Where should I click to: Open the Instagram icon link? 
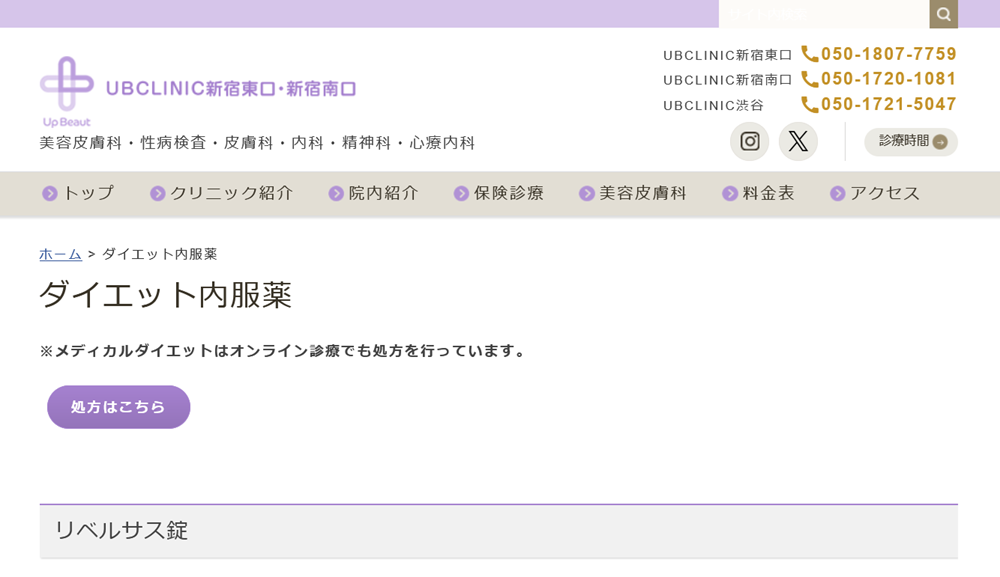click(x=749, y=142)
